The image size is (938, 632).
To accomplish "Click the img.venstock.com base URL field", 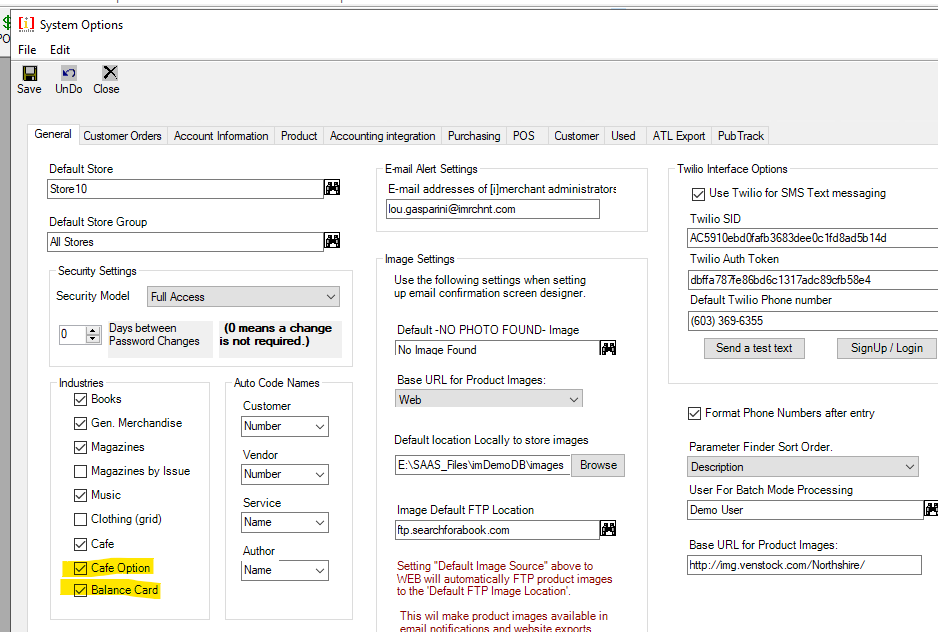I will click(804, 565).
